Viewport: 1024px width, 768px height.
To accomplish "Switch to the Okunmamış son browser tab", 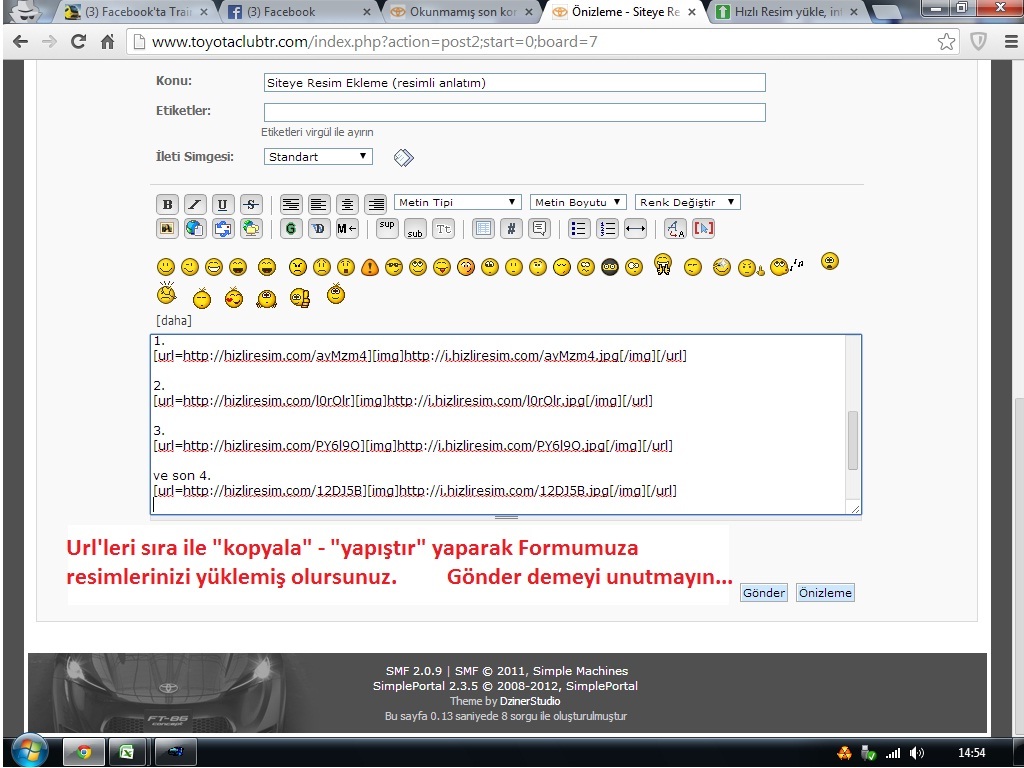I will click(x=456, y=12).
